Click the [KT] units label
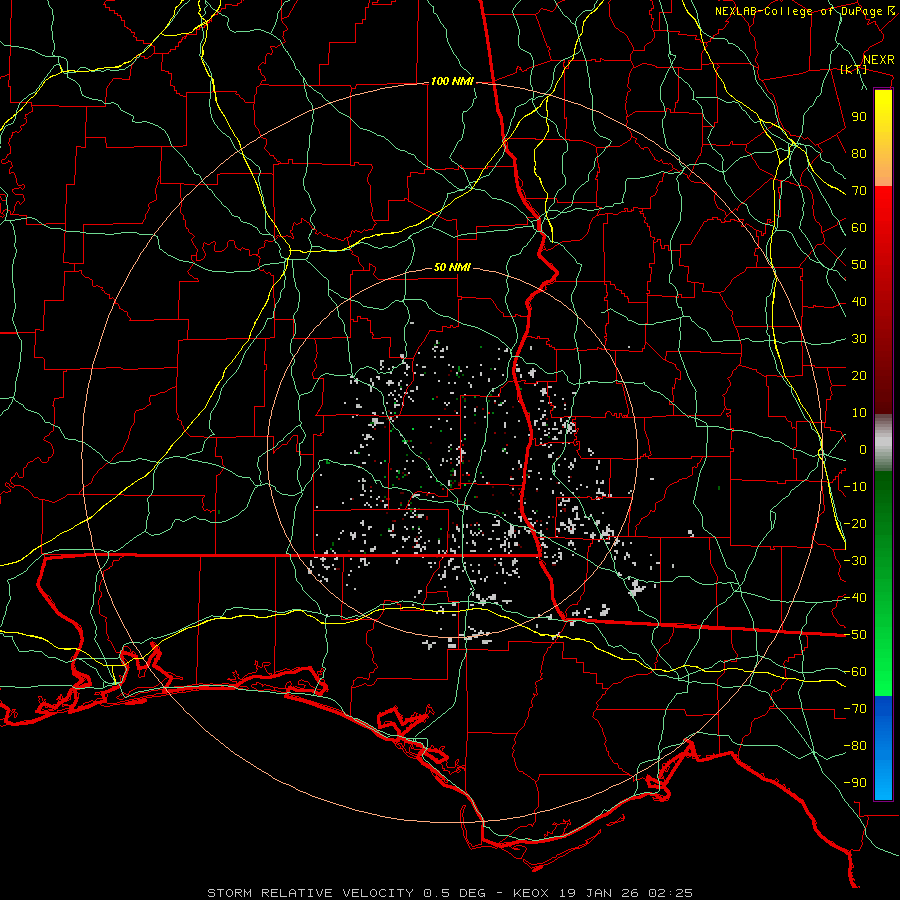 854,69
